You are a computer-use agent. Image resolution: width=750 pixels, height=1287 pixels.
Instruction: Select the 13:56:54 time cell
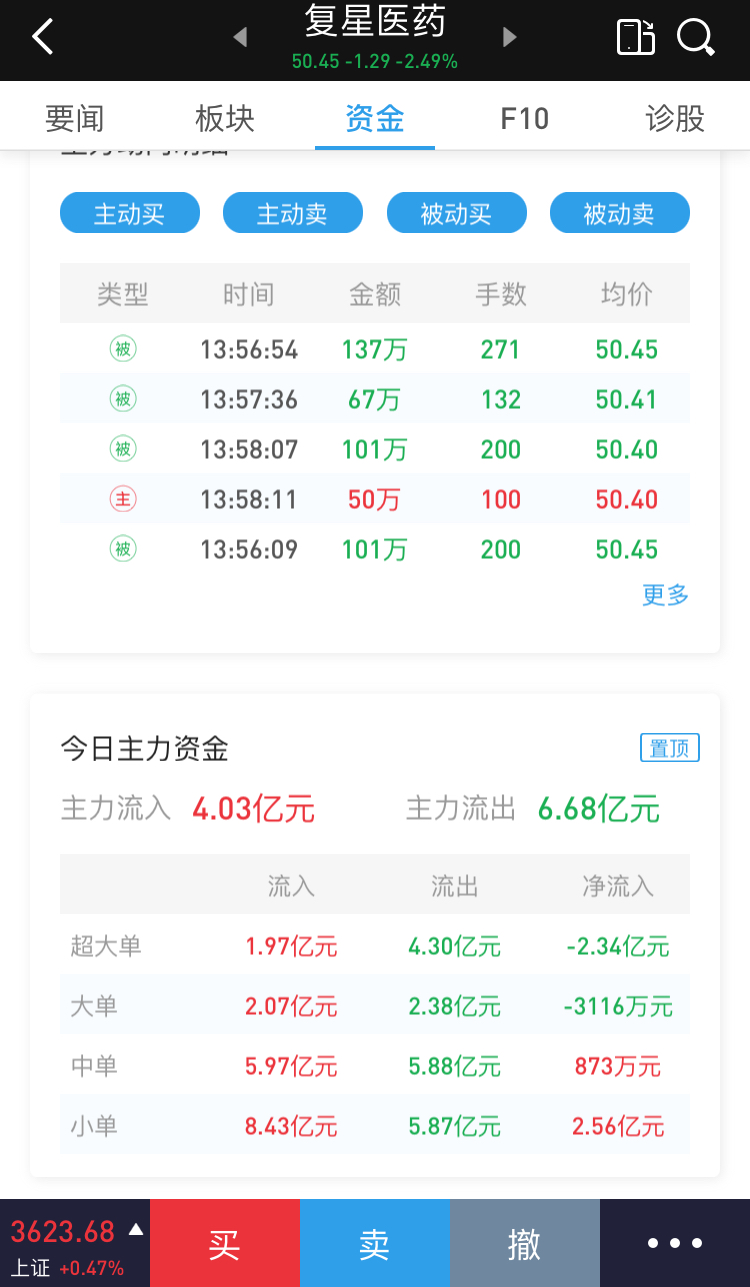[x=249, y=349]
